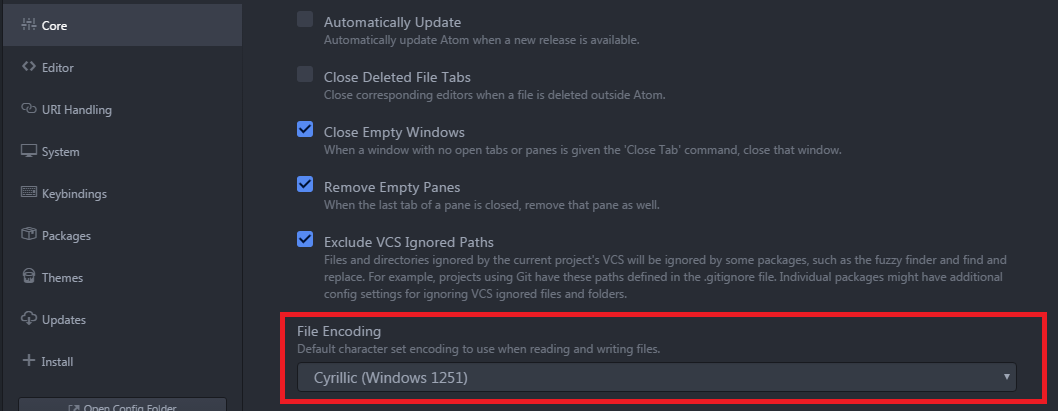Disable the Remove Empty Panes checkbox
1058x411 pixels.
(x=305, y=184)
